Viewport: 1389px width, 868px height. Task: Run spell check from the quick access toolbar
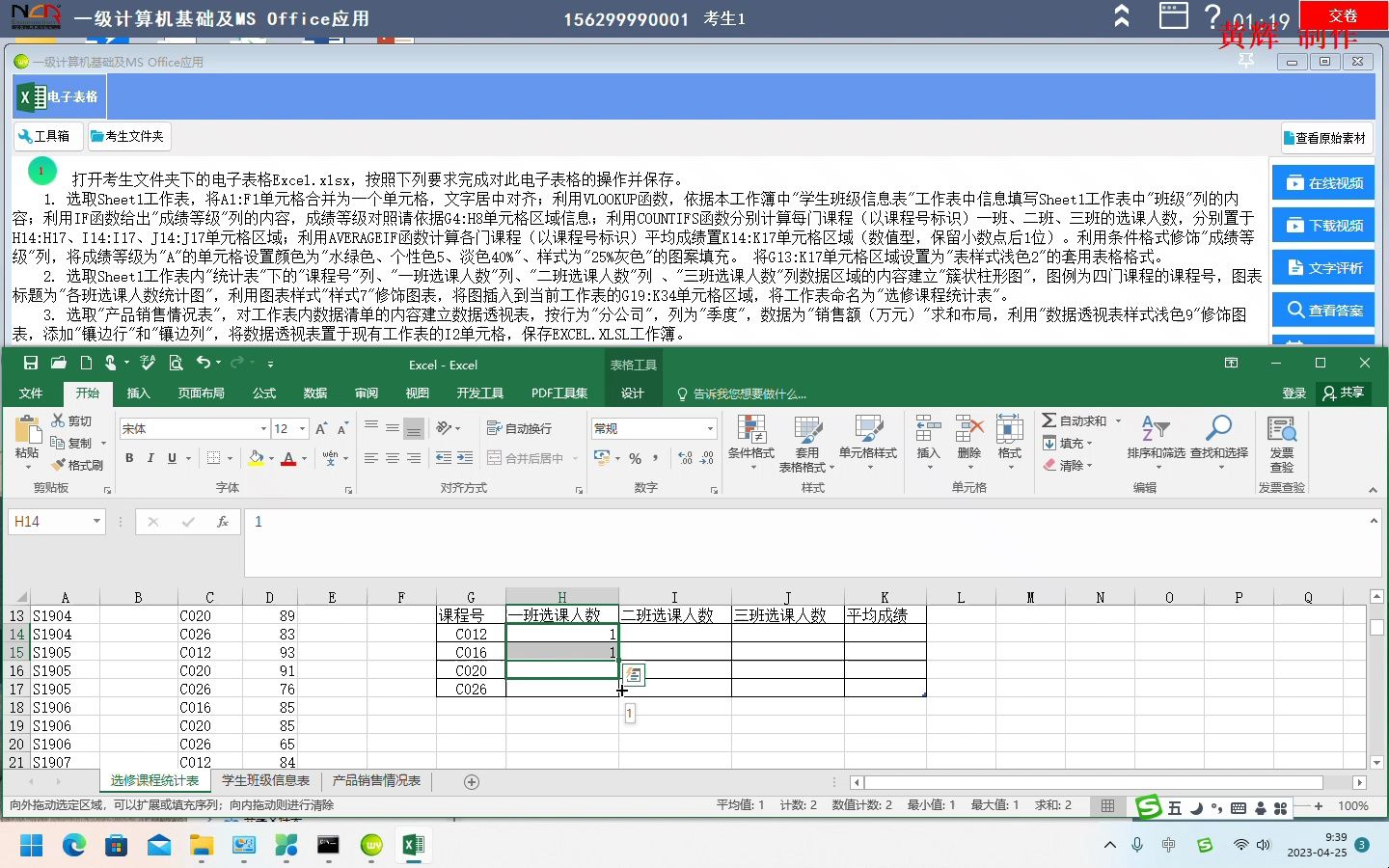[148, 363]
